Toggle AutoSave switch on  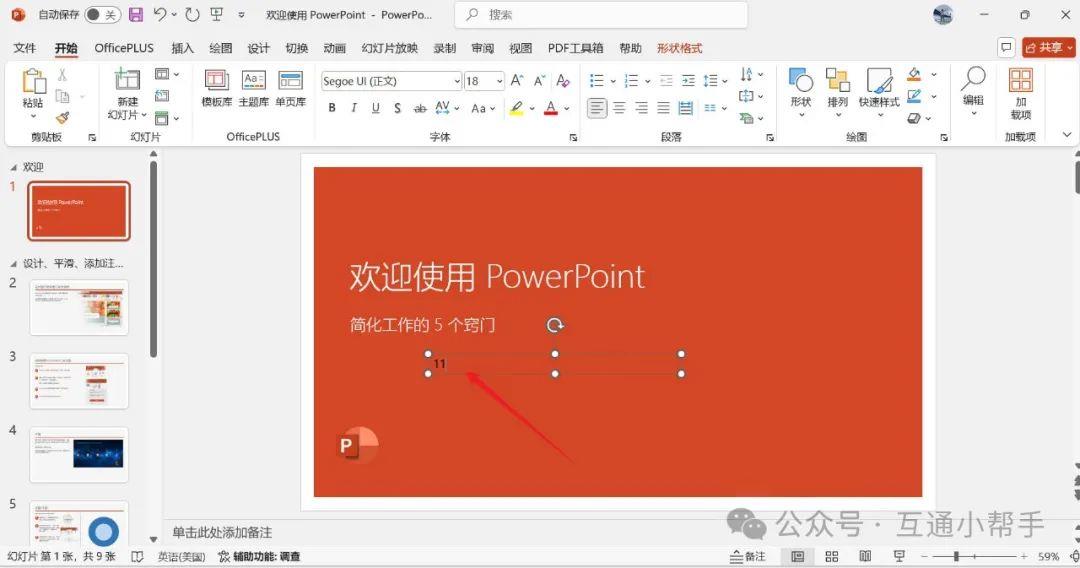(x=102, y=14)
